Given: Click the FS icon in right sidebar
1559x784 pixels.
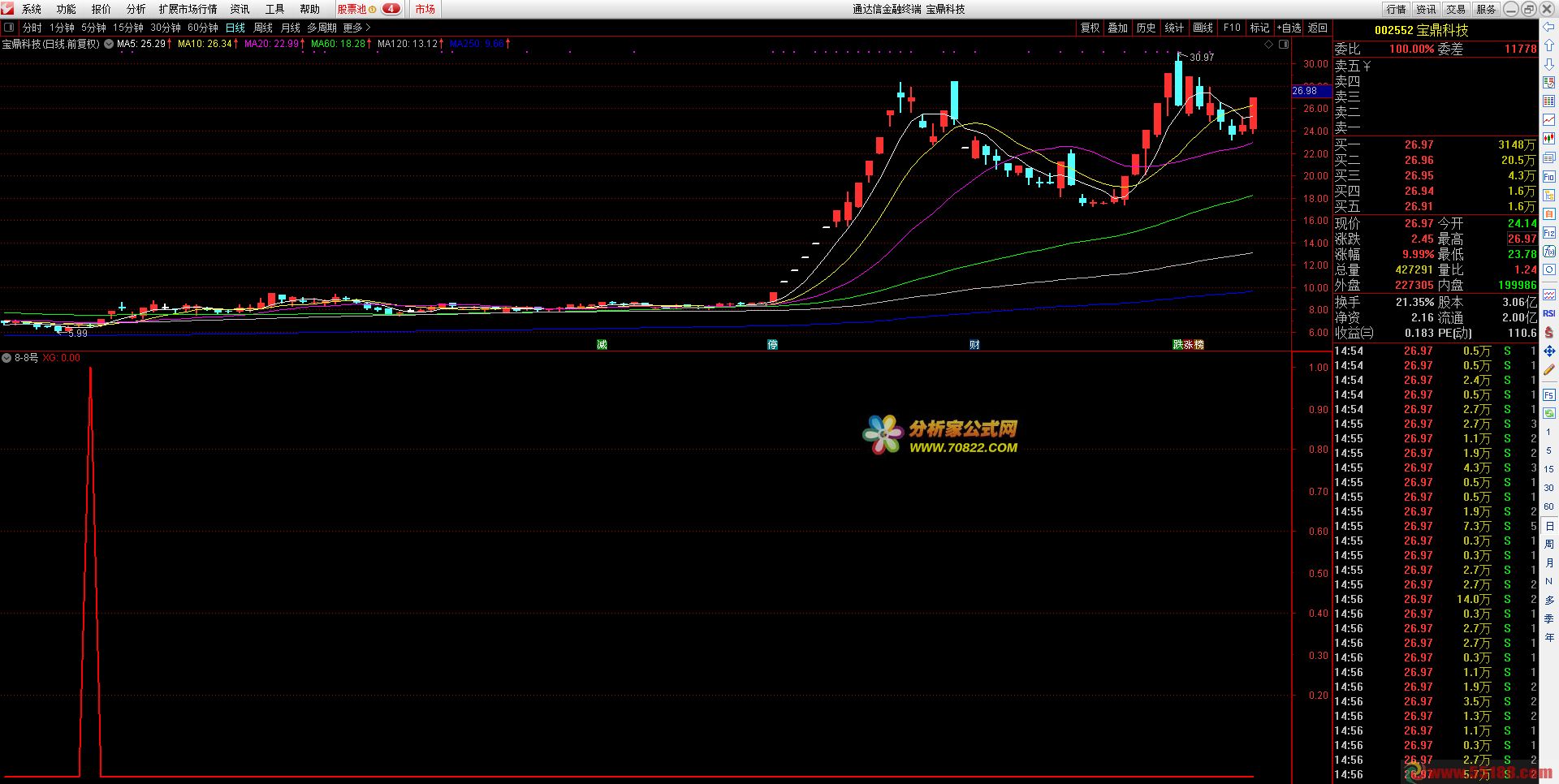Looking at the screenshot, I should (1548, 395).
